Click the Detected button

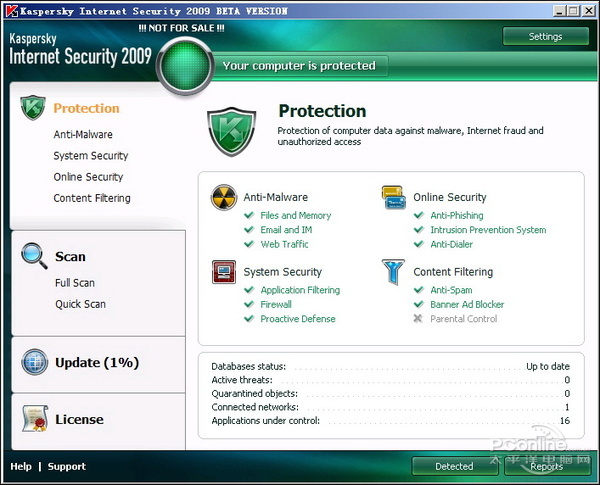pyautogui.click(x=455, y=466)
